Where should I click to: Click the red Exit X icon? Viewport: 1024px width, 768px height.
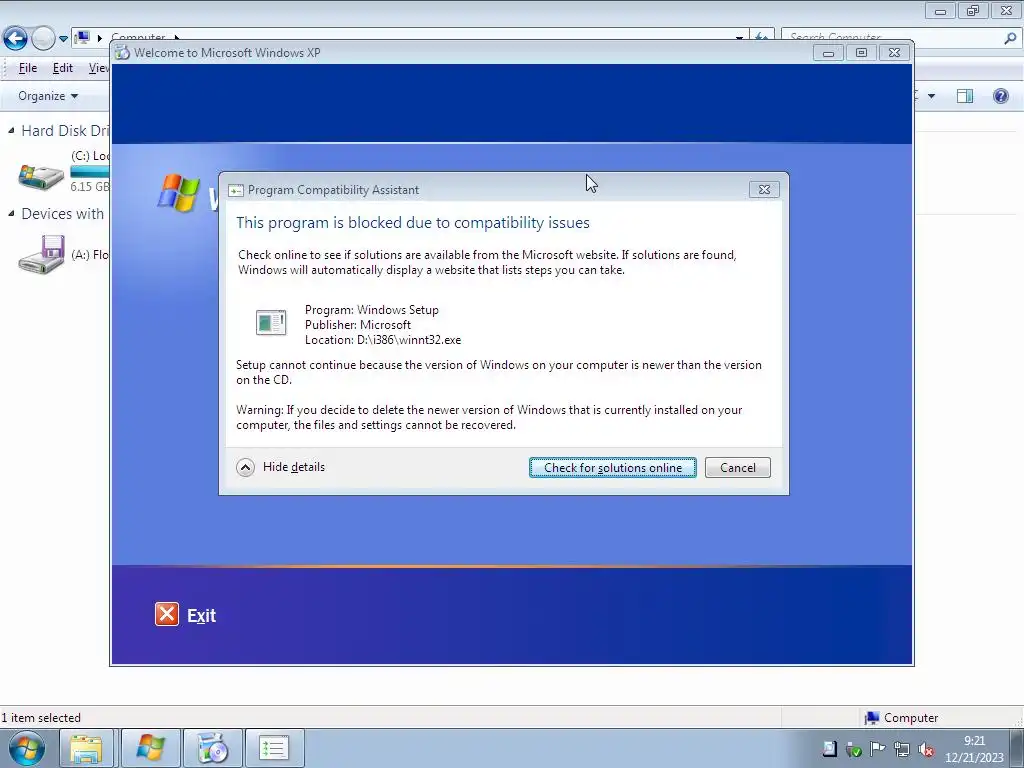pyautogui.click(x=167, y=615)
